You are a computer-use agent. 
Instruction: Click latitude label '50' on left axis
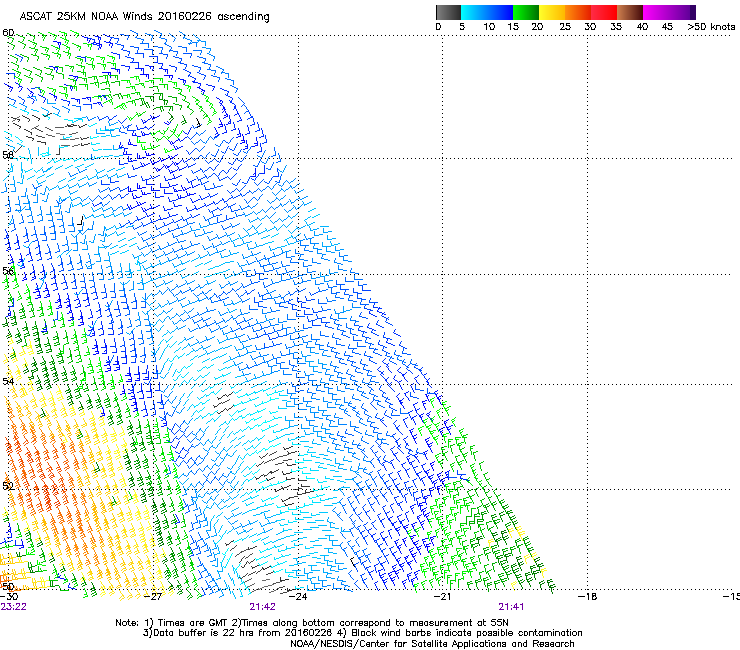(8, 587)
